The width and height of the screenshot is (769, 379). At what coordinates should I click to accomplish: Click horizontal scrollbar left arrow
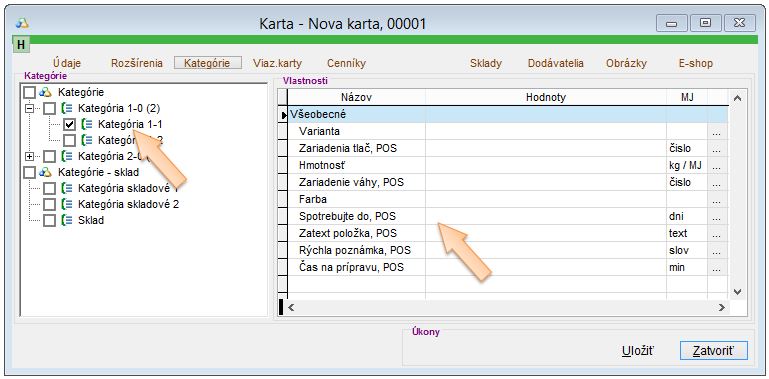(291, 307)
